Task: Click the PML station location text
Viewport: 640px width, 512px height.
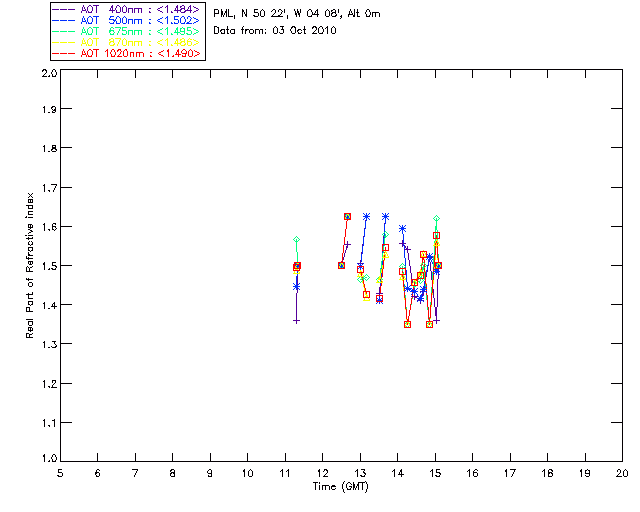Action: click(297, 14)
